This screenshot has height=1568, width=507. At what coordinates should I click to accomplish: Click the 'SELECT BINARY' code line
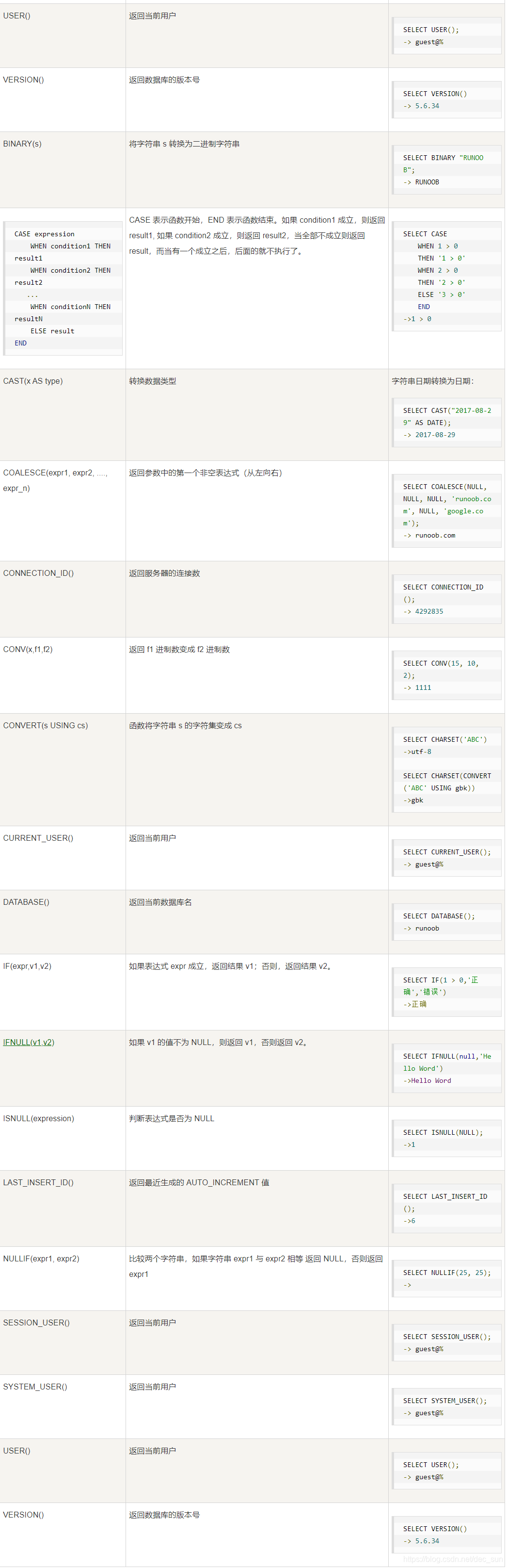[x=443, y=158]
